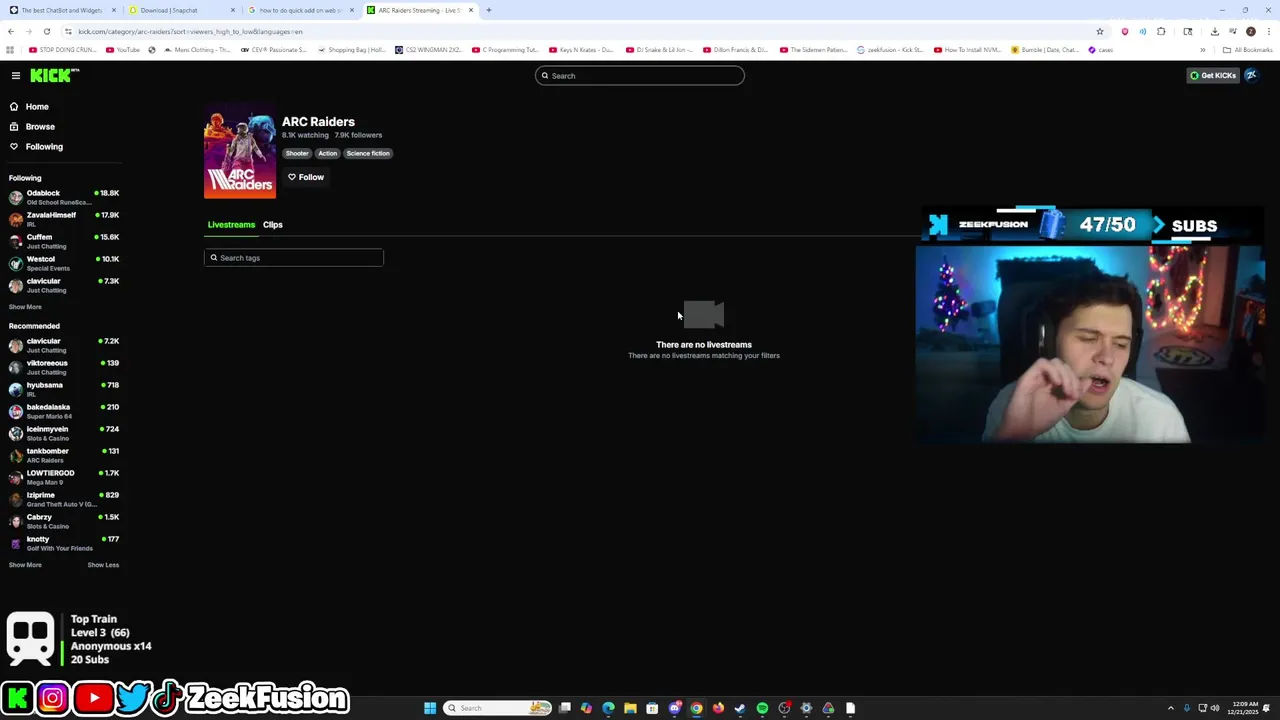Open bakedalaska channel in Recommended
This screenshot has width=1280, height=720.
pos(64,411)
